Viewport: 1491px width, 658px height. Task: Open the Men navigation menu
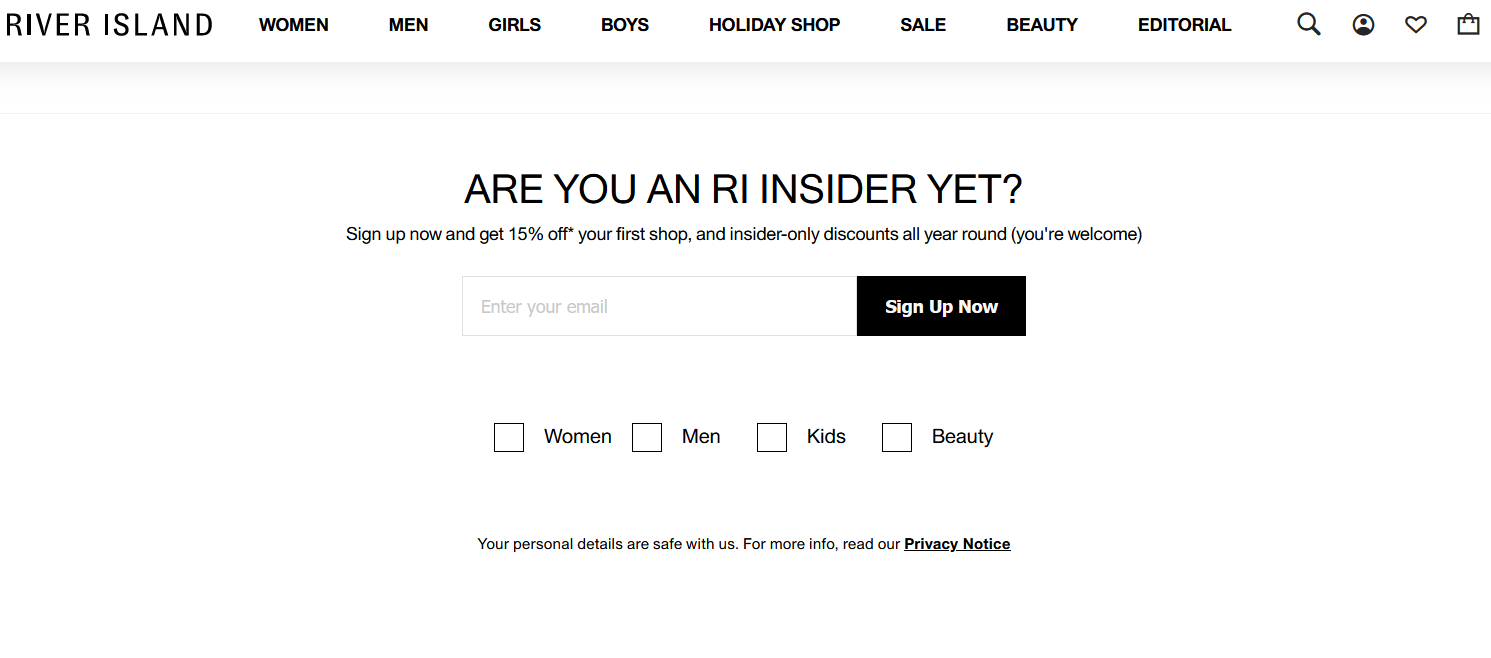click(408, 25)
